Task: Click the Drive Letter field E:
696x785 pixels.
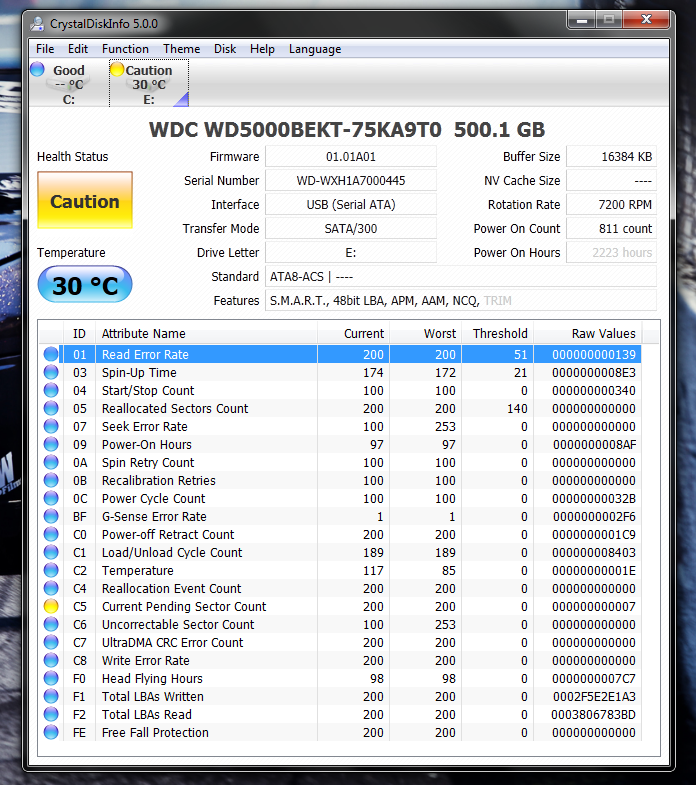Action: point(351,253)
